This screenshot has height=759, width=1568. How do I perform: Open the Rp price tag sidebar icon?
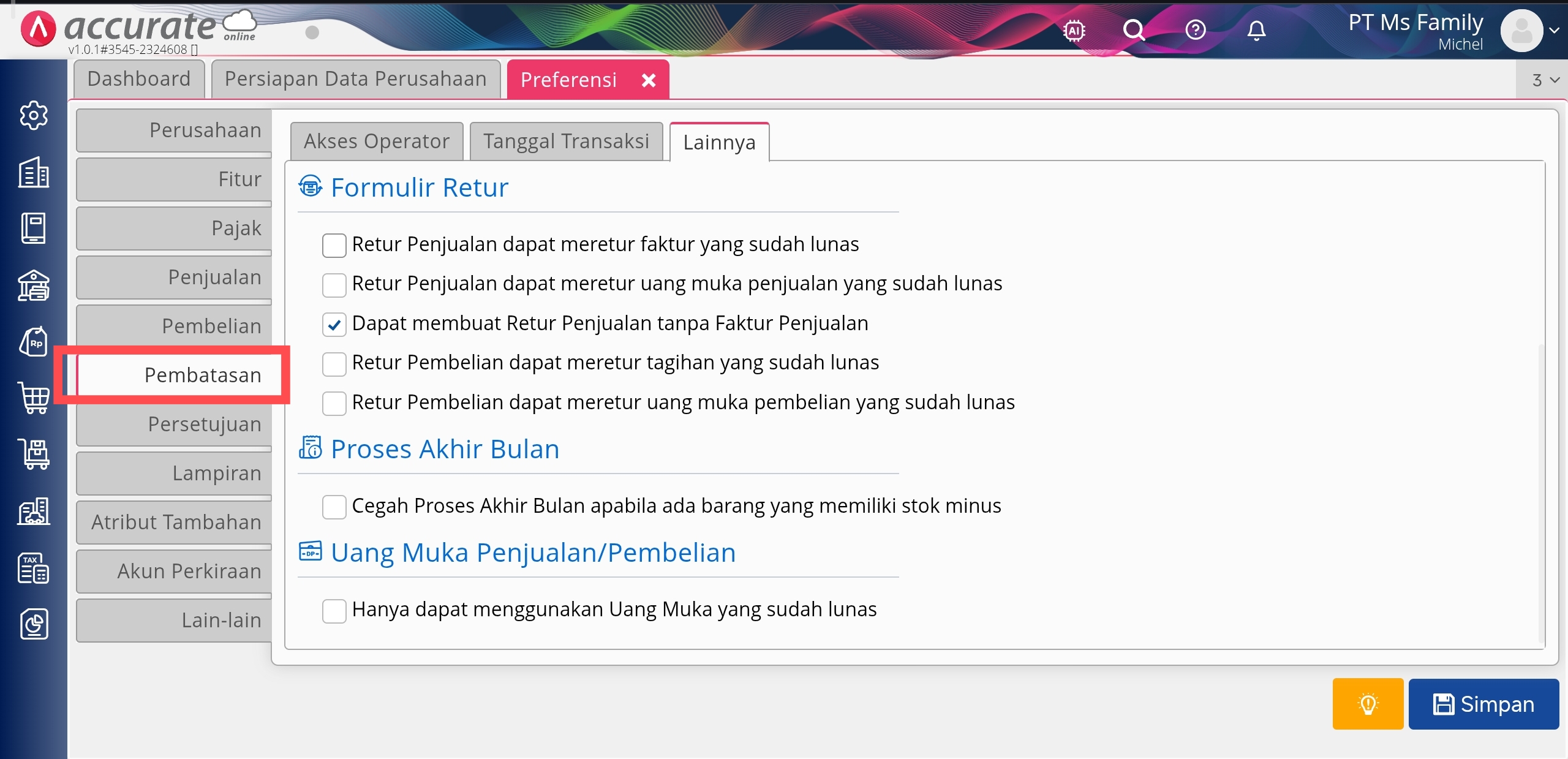click(34, 342)
